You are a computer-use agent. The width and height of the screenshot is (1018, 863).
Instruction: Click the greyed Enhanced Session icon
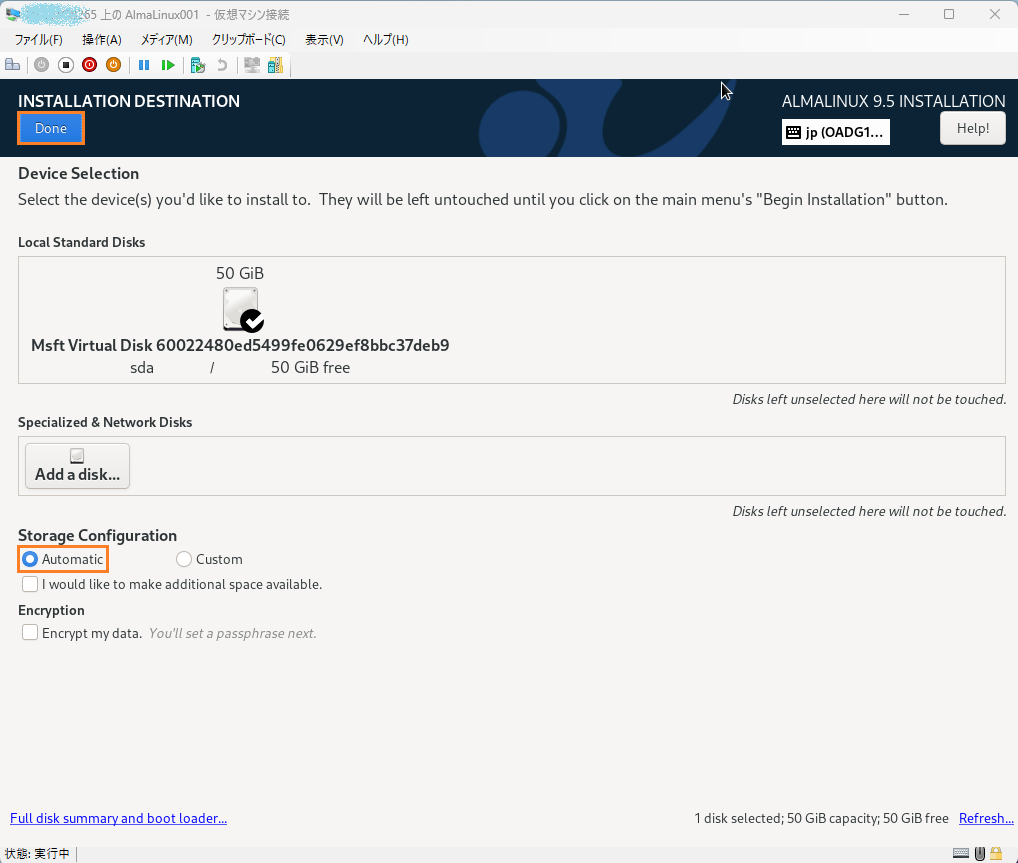[x=252, y=65]
